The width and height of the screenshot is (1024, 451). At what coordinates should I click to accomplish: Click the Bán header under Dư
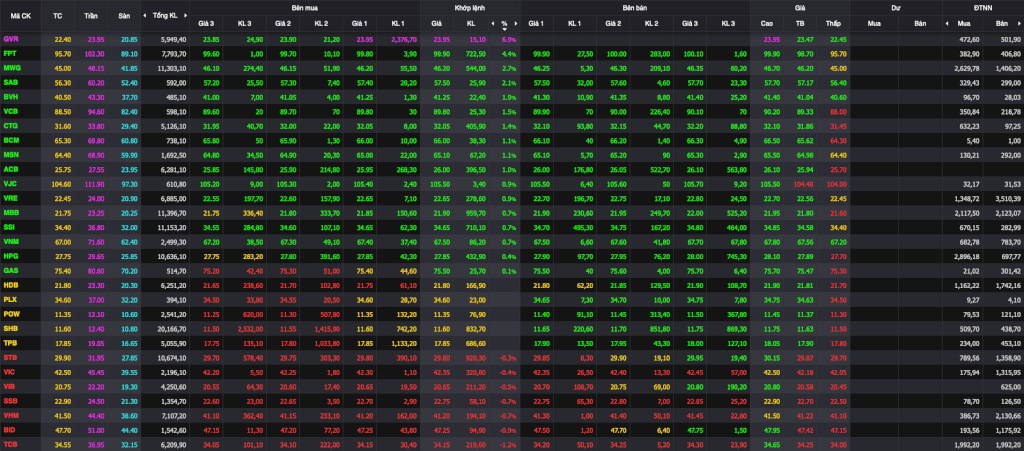point(920,23)
